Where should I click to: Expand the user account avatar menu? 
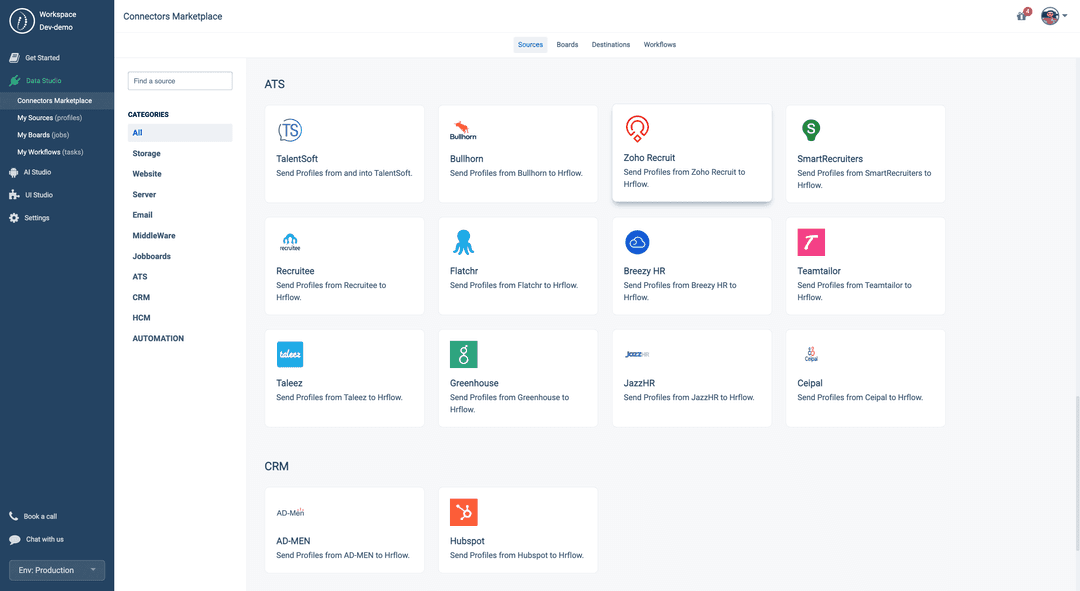click(1049, 16)
